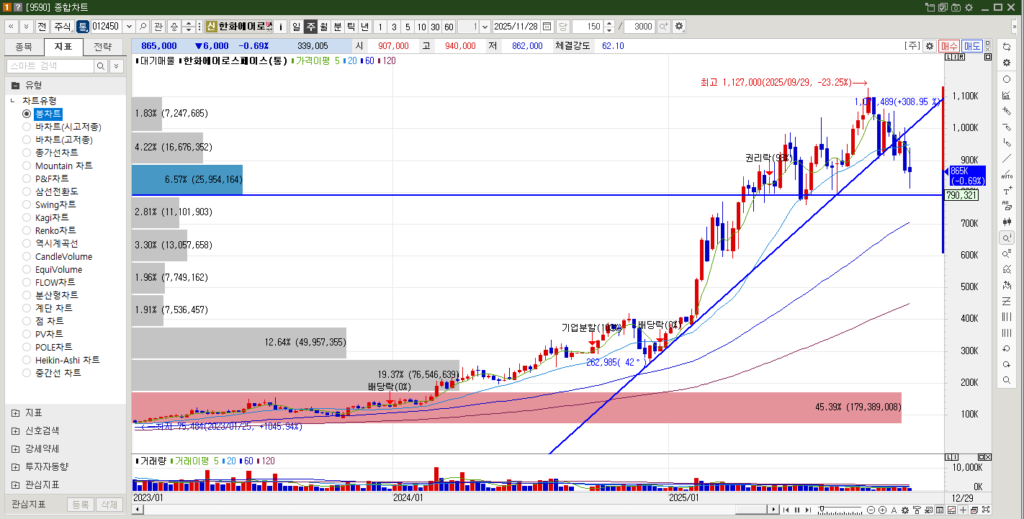The image size is (1024, 519).
Task: Open the stock code 012450 dropdown
Action: point(127,26)
